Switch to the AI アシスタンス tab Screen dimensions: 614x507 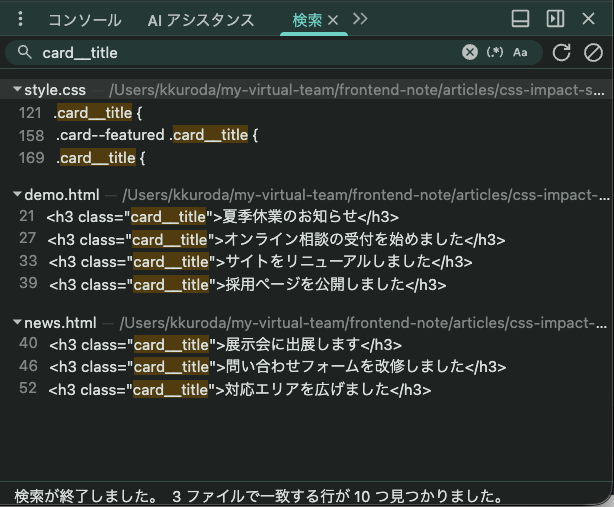pyautogui.click(x=201, y=20)
